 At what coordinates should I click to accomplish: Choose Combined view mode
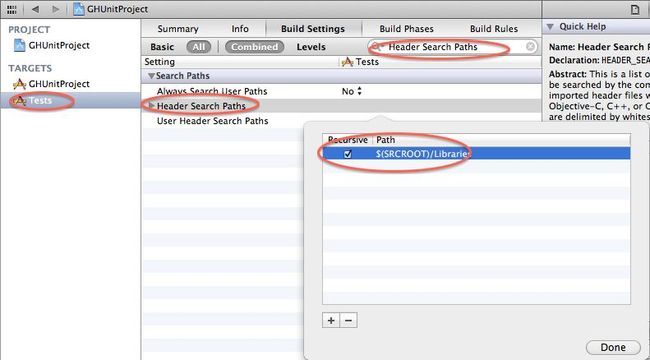point(255,47)
